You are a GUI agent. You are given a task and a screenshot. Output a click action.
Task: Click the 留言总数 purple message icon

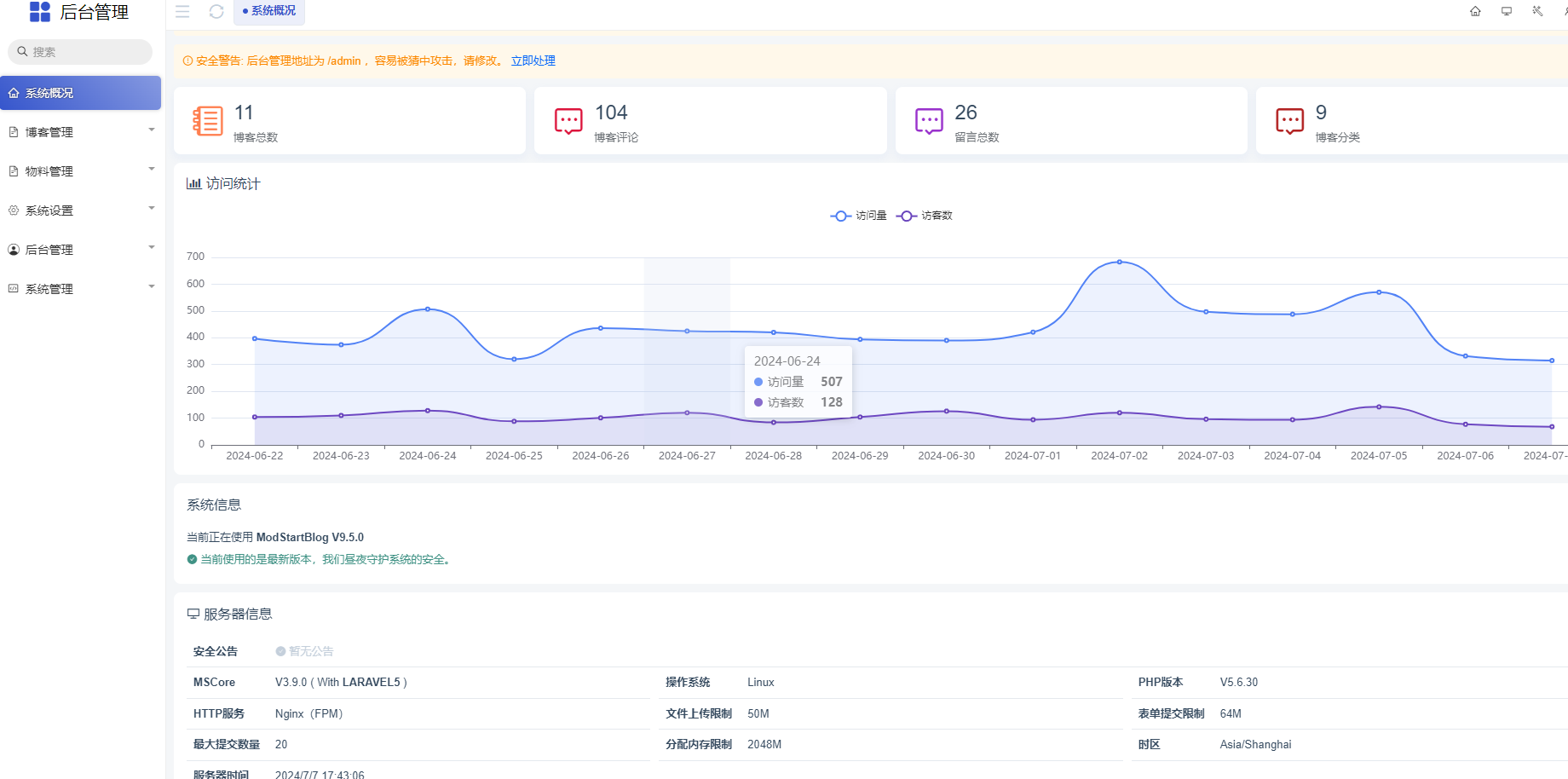pos(929,121)
